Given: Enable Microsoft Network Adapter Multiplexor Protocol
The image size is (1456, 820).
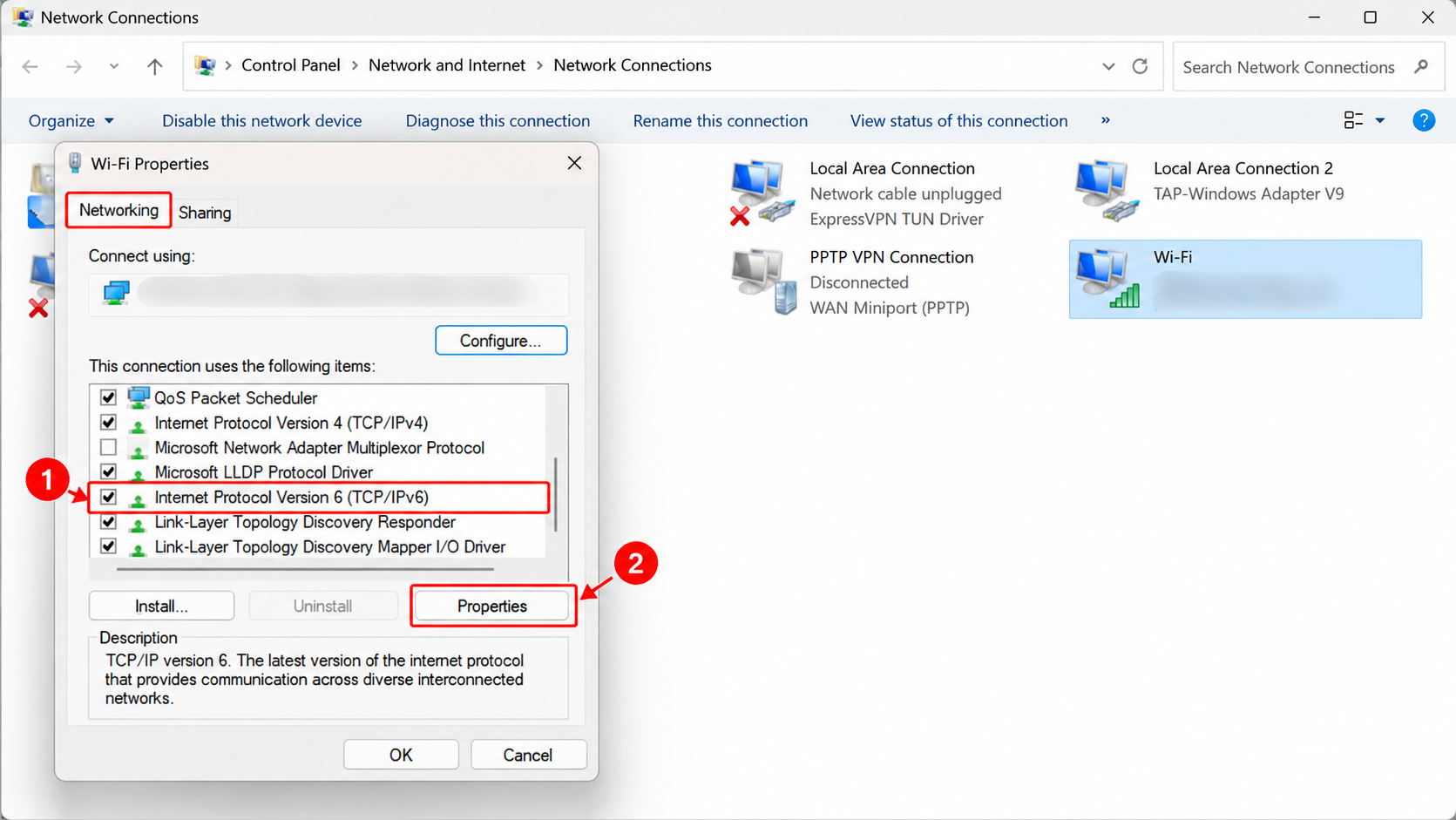Looking at the screenshot, I should (x=108, y=447).
